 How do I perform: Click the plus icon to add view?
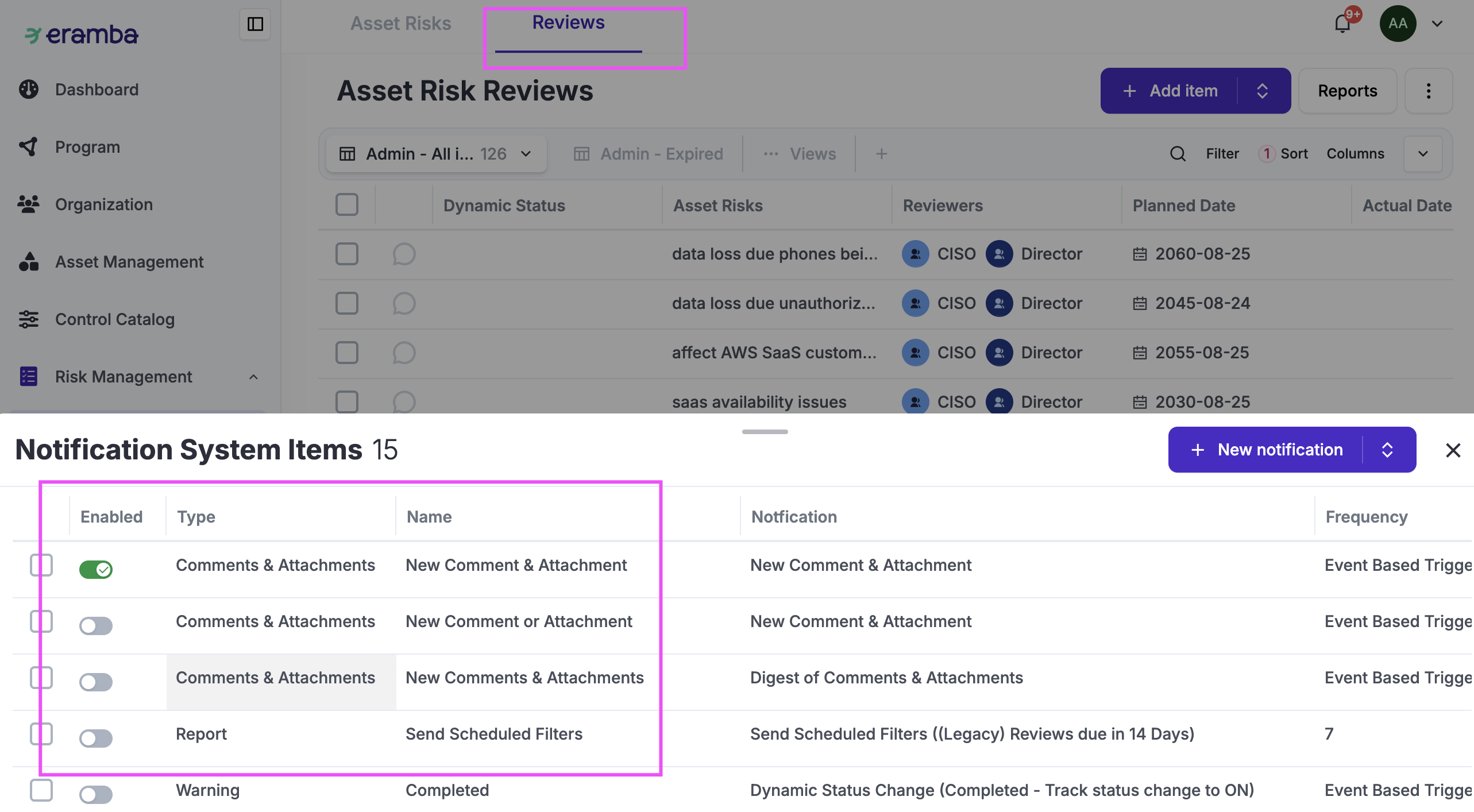[881, 154]
